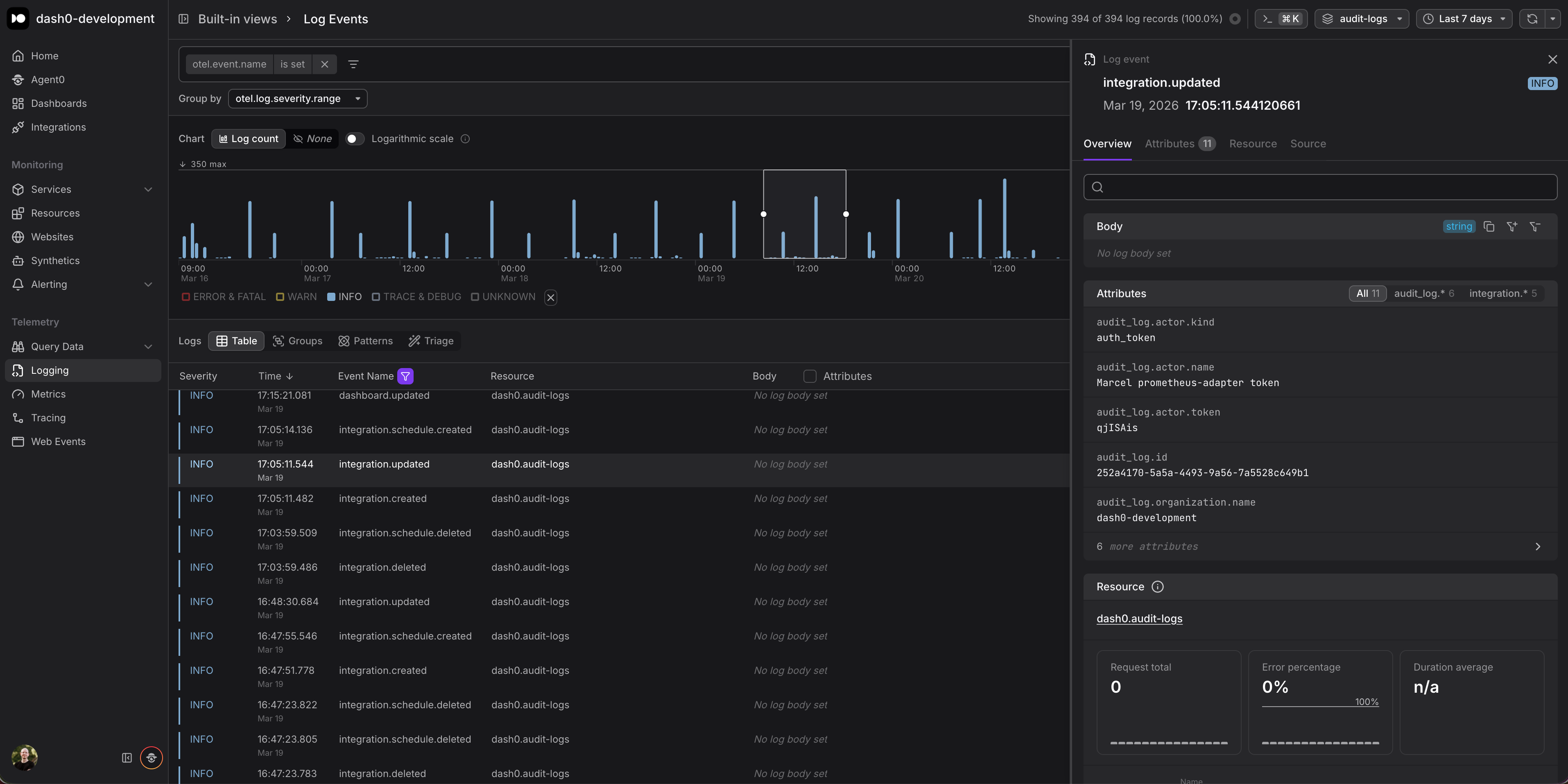
Task: Open dash0.audit-logs resource link
Action: [1139, 619]
